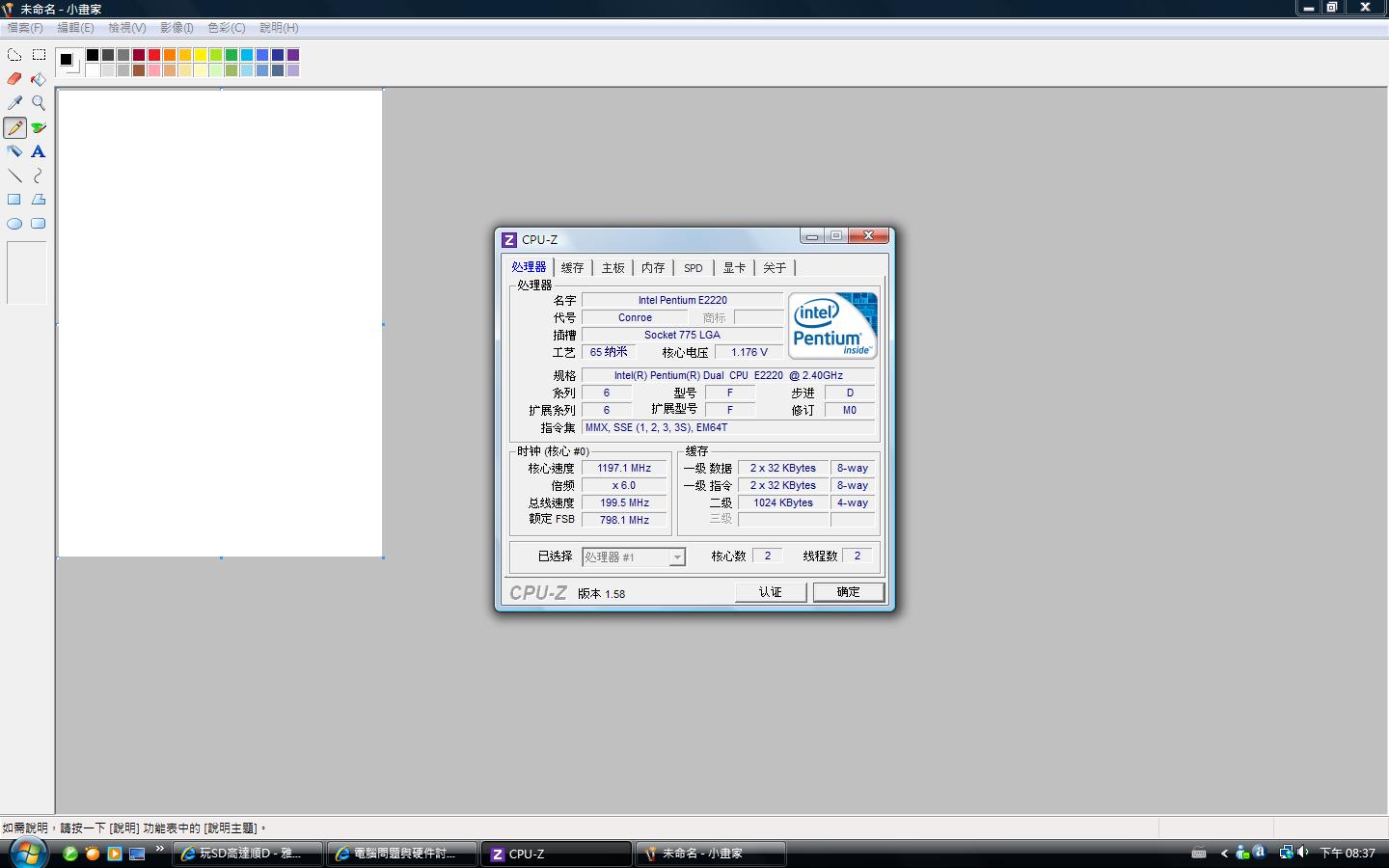Select the Airbrush spray tool
The image size is (1389, 868).
(x=14, y=151)
